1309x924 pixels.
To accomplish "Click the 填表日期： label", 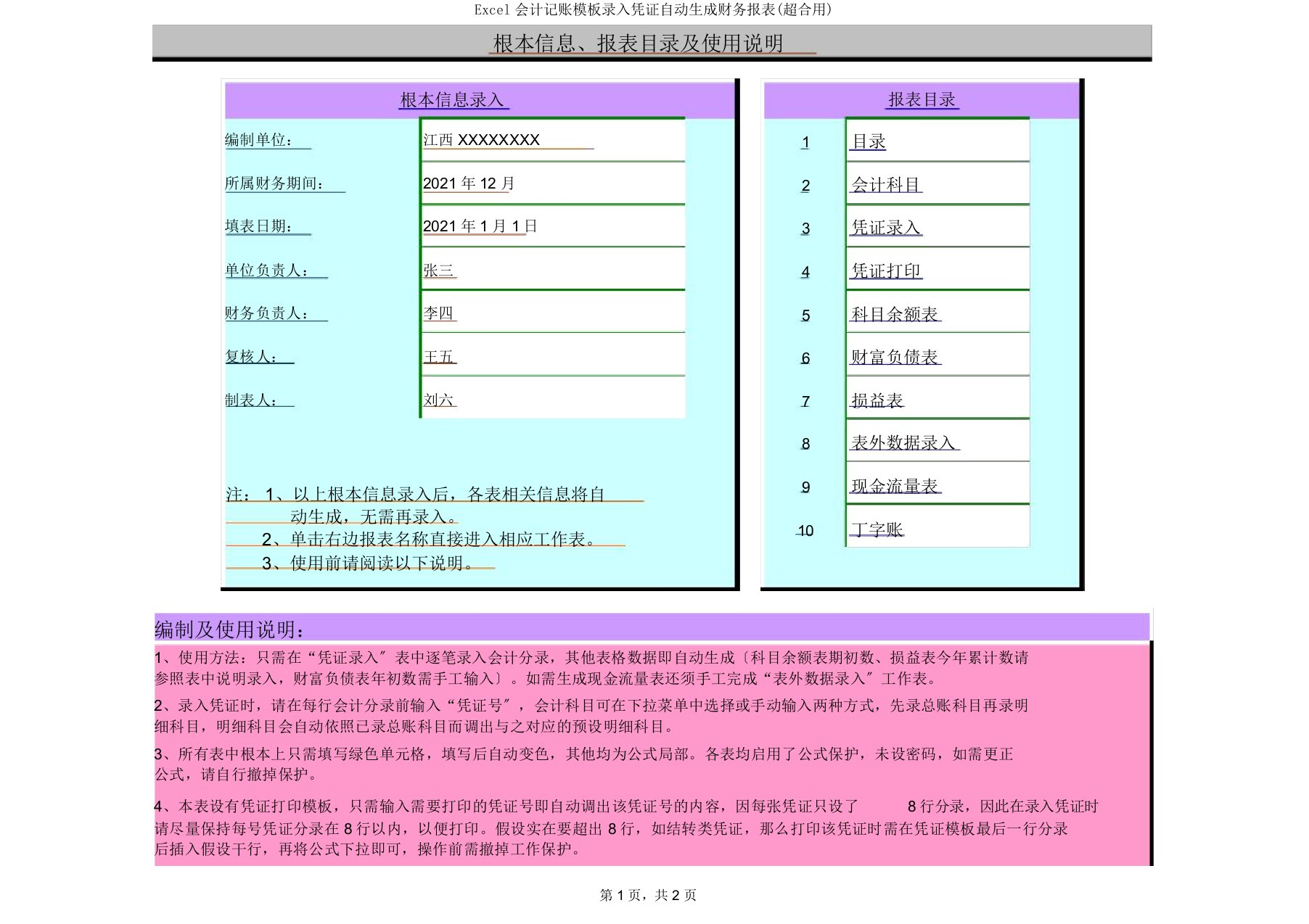I will click(259, 226).
